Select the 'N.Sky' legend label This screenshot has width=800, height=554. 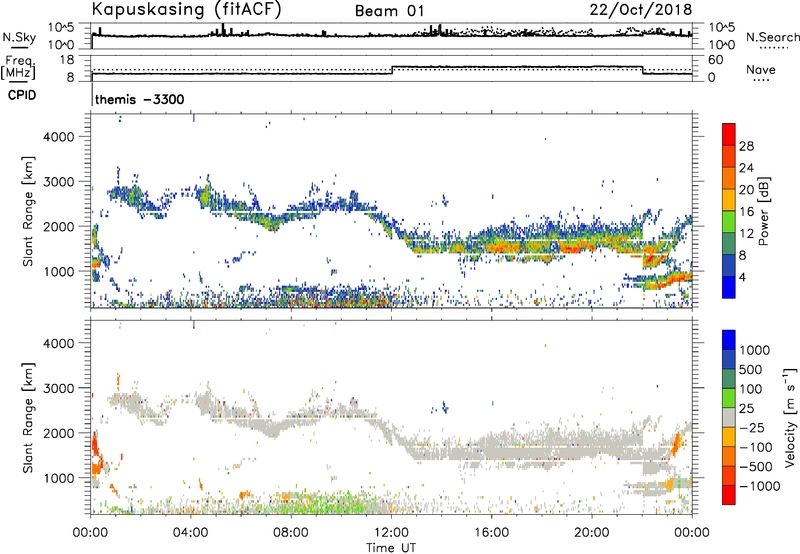(19, 37)
